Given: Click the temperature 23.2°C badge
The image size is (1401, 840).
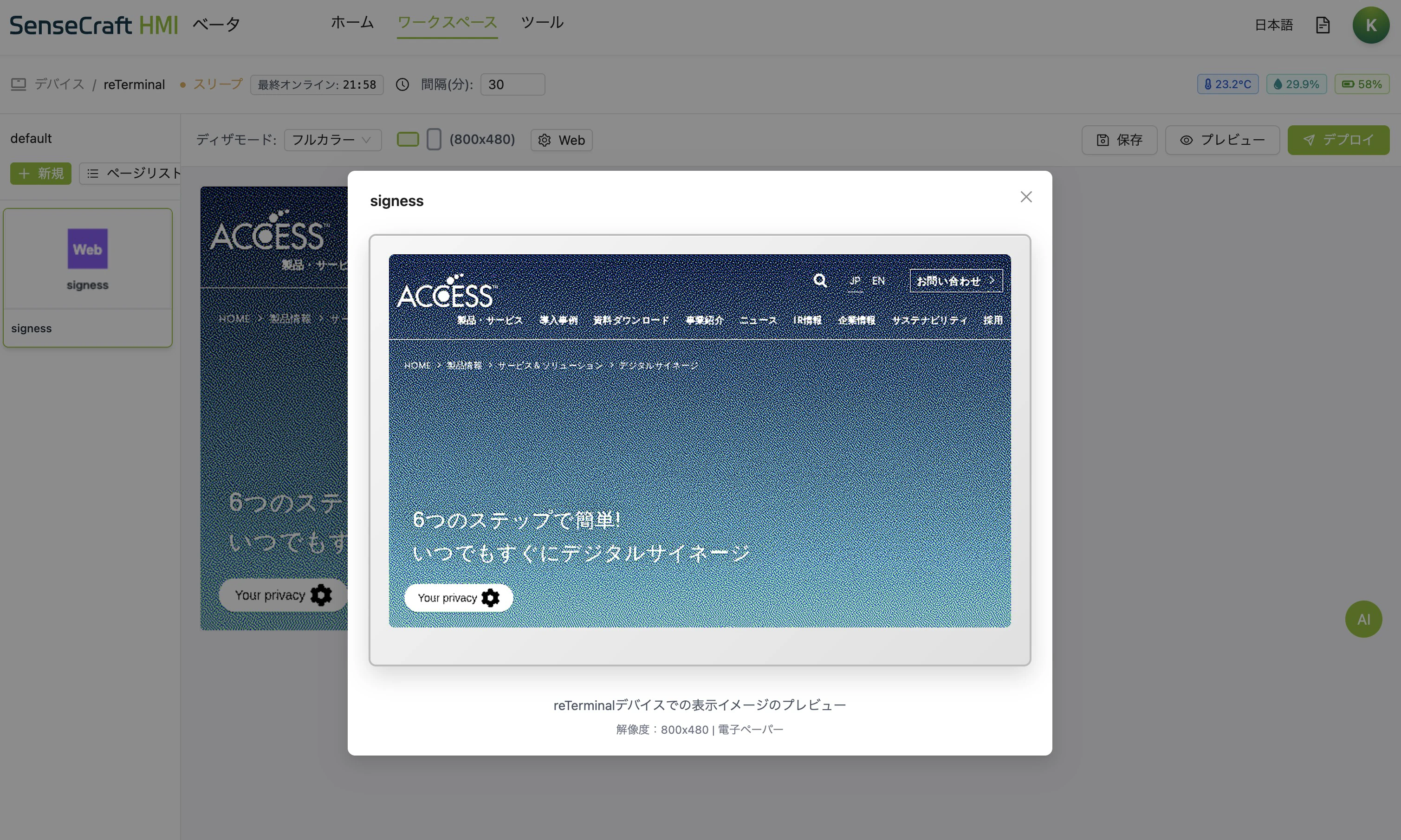Looking at the screenshot, I should pos(1227,84).
